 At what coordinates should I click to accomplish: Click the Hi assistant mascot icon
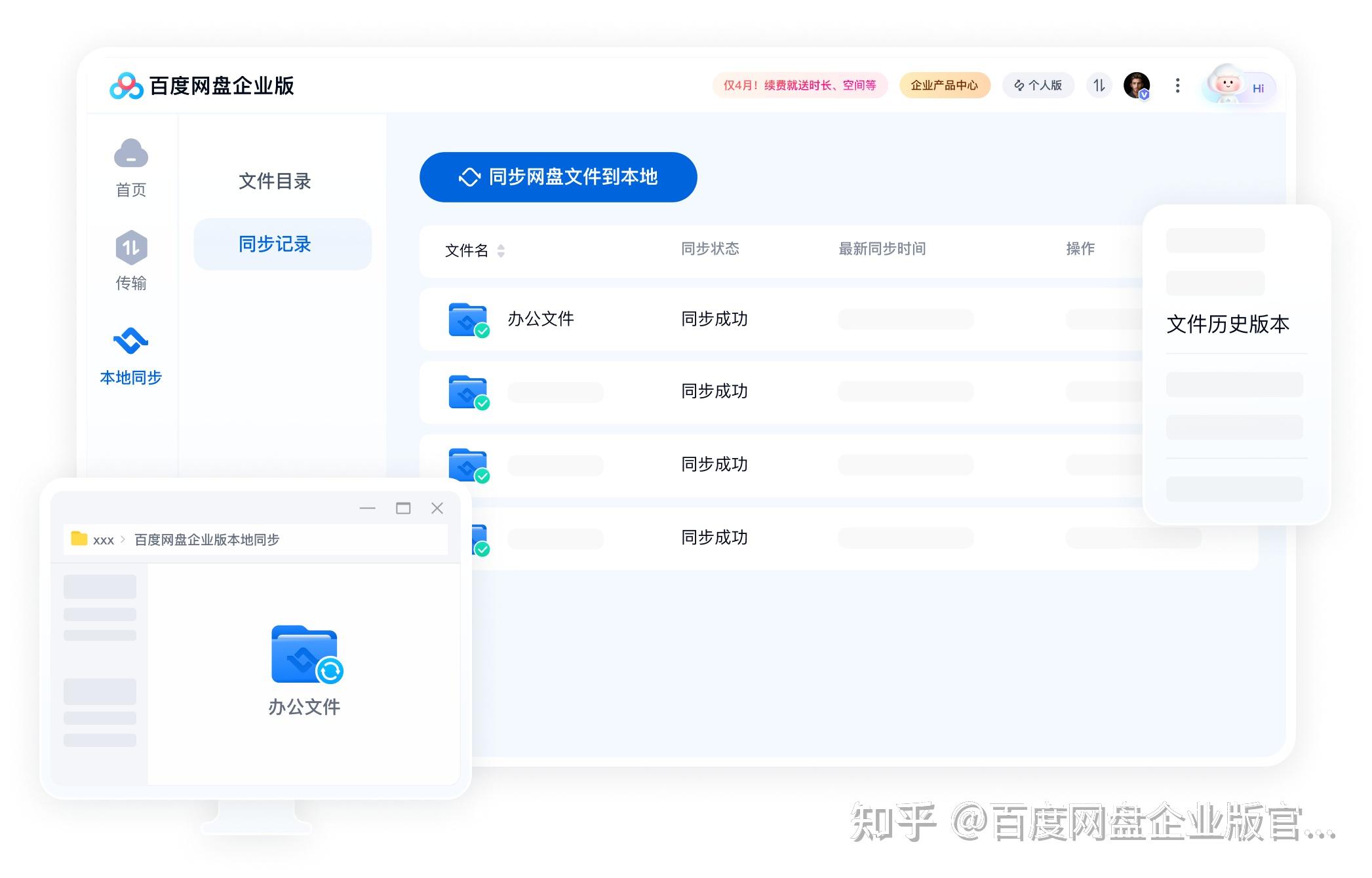[x=1226, y=85]
